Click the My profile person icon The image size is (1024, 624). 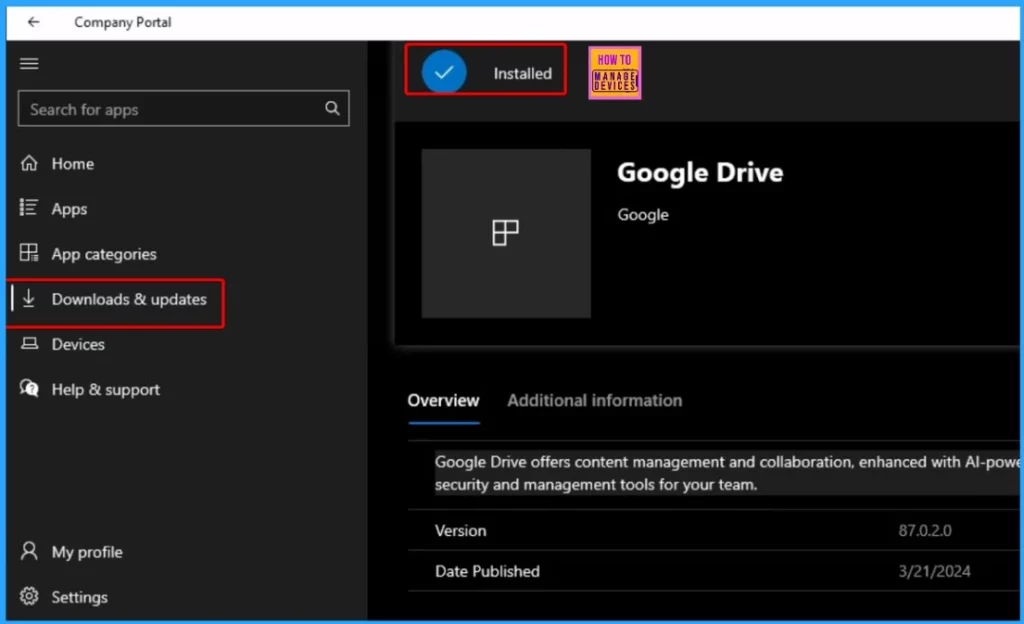pyautogui.click(x=29, y=551)
